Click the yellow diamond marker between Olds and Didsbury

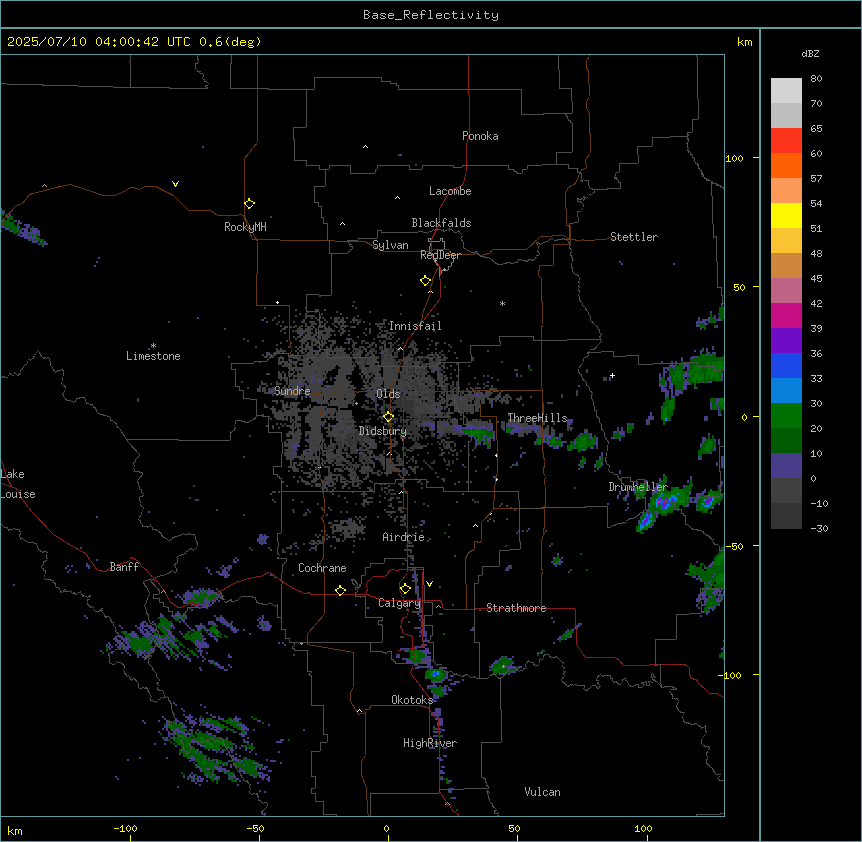[389, 417]
